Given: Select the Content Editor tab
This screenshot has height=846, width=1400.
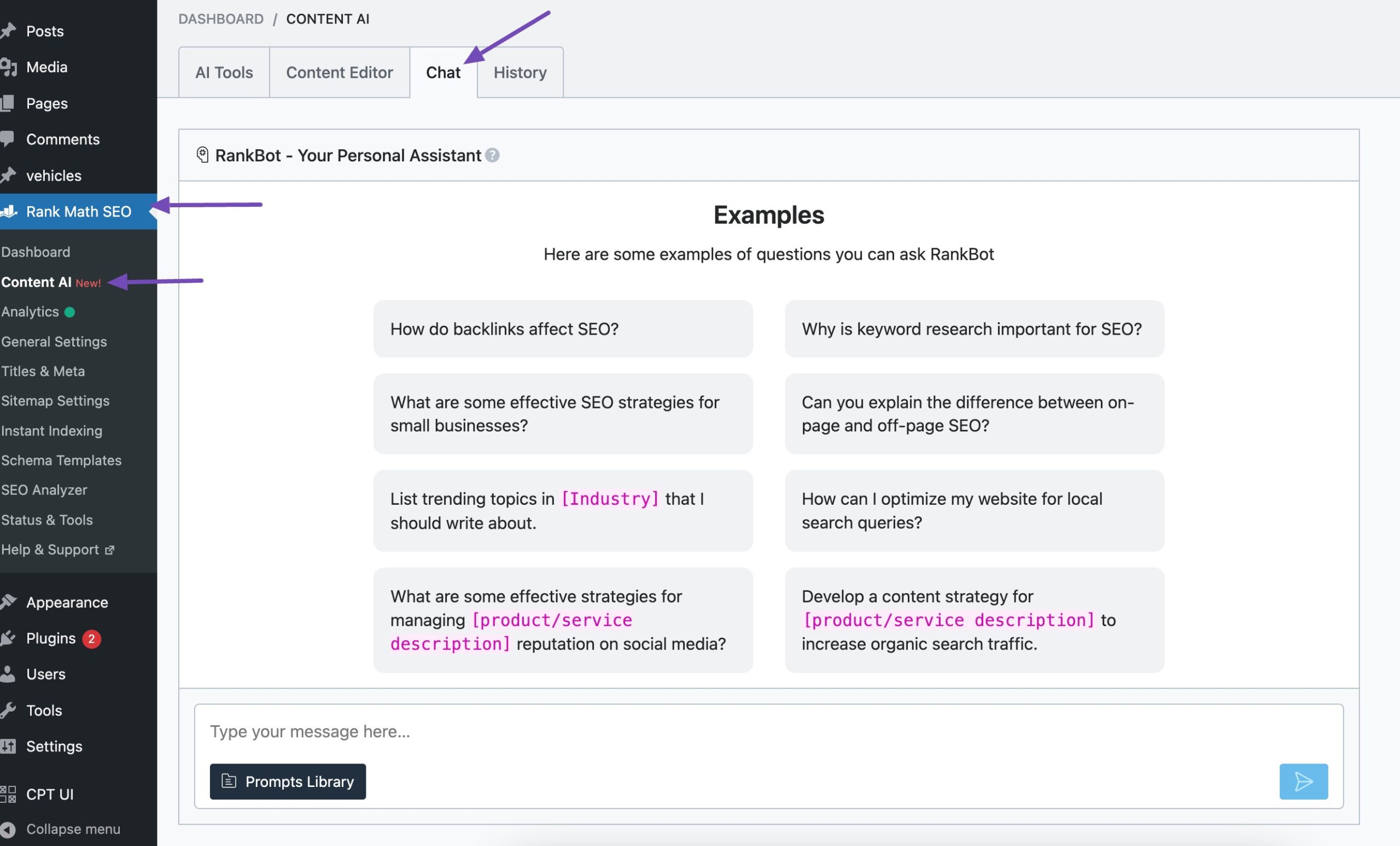Looking at the screenshot, I should click(x=339, y=72).
